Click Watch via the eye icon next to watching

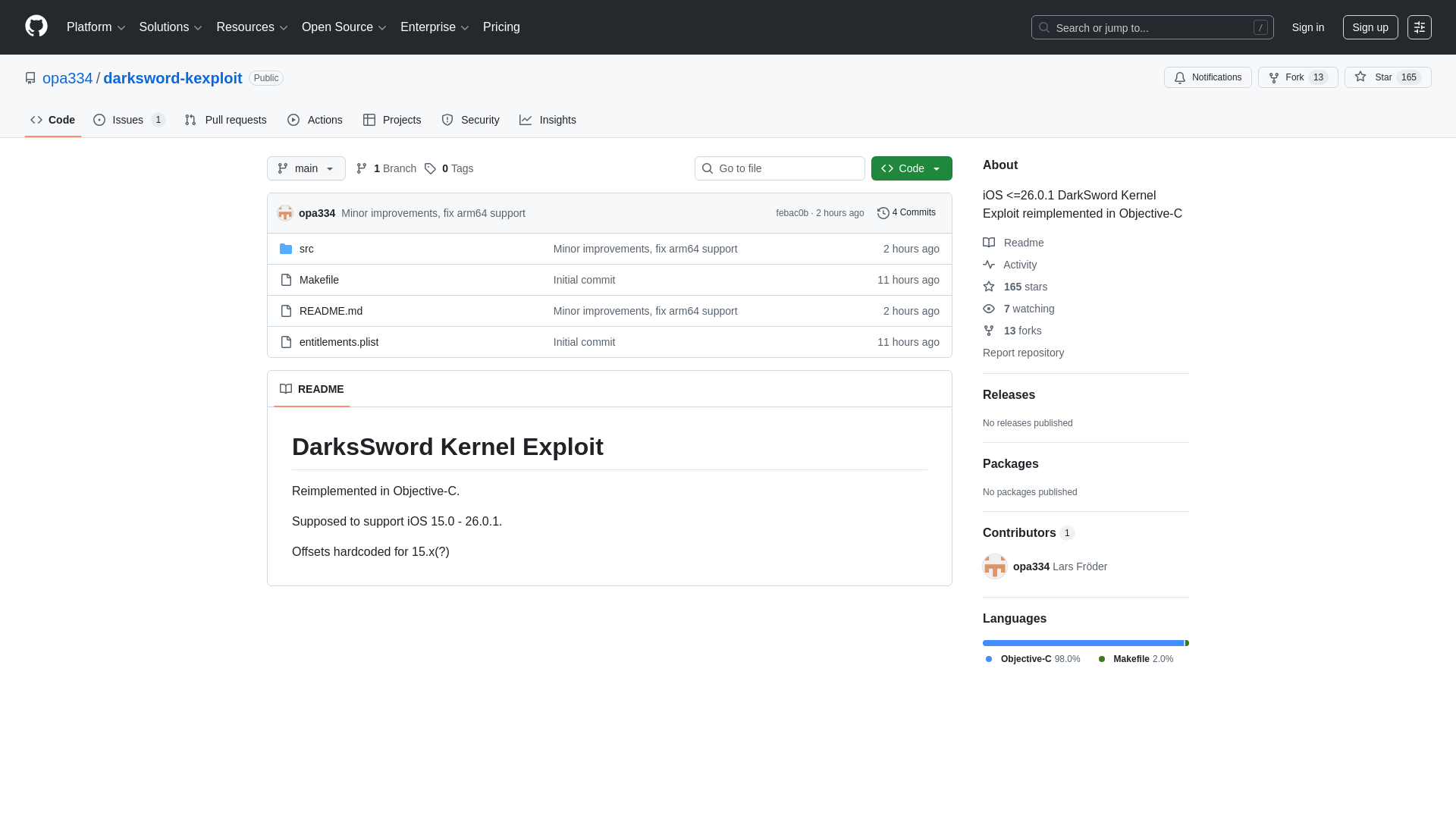click(x=989, y=309)
